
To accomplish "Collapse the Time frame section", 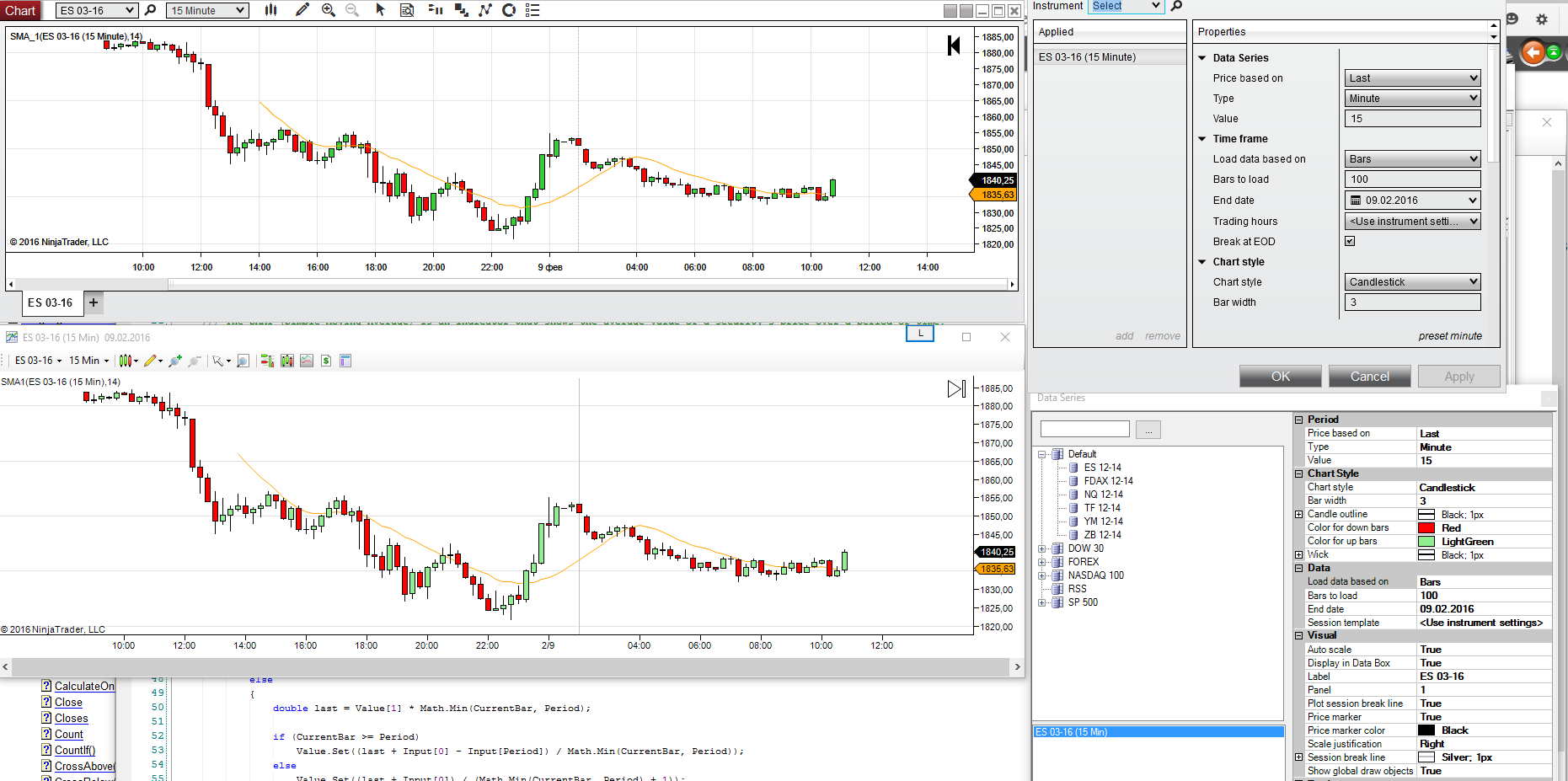I will [x=1202, y=139].
